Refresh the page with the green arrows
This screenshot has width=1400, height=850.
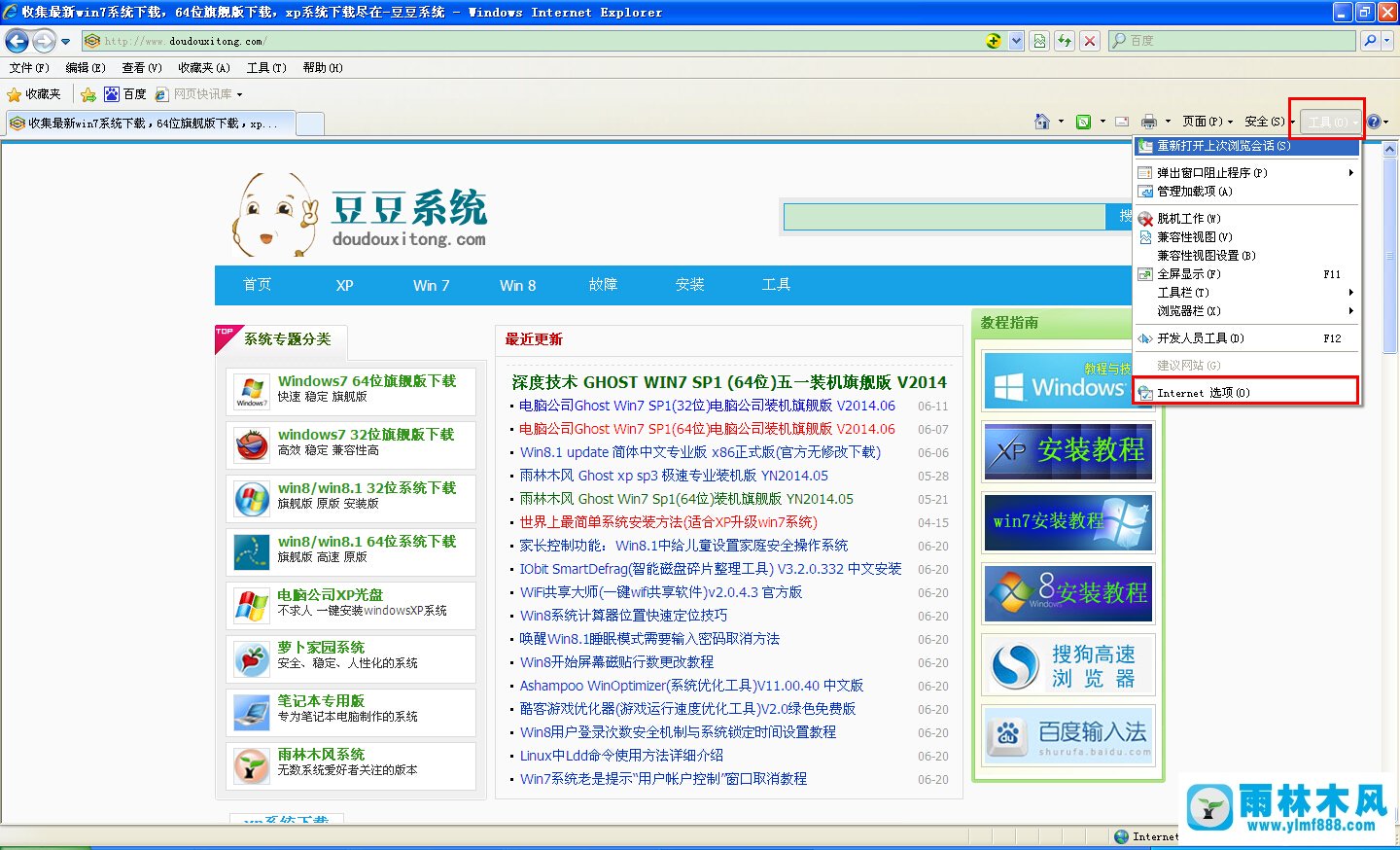(1065, 41)
